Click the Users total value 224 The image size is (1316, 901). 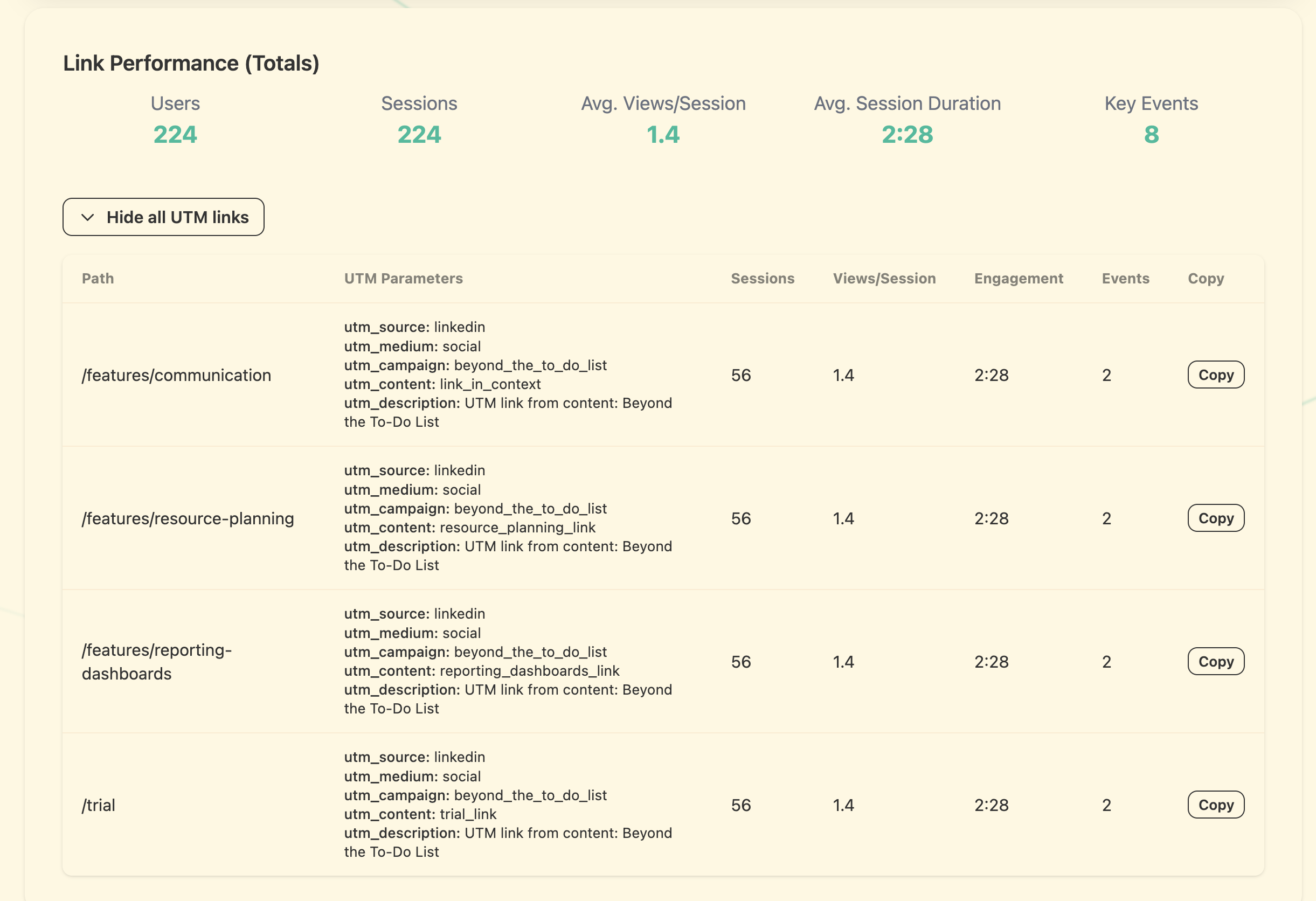175,135
